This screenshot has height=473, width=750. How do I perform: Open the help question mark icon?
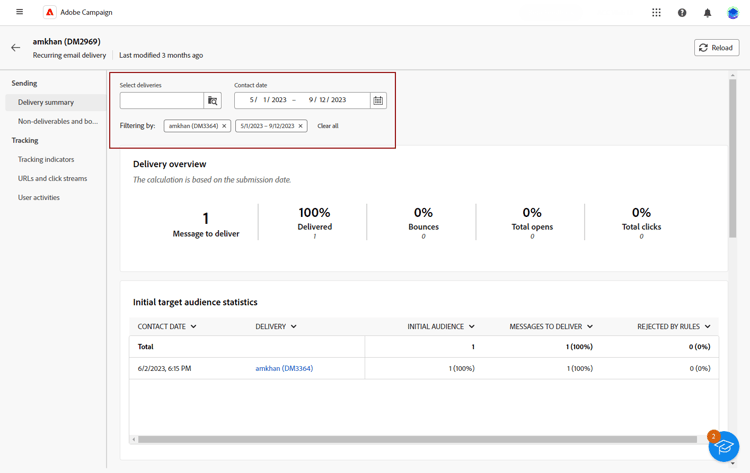[x=682, y=13]
